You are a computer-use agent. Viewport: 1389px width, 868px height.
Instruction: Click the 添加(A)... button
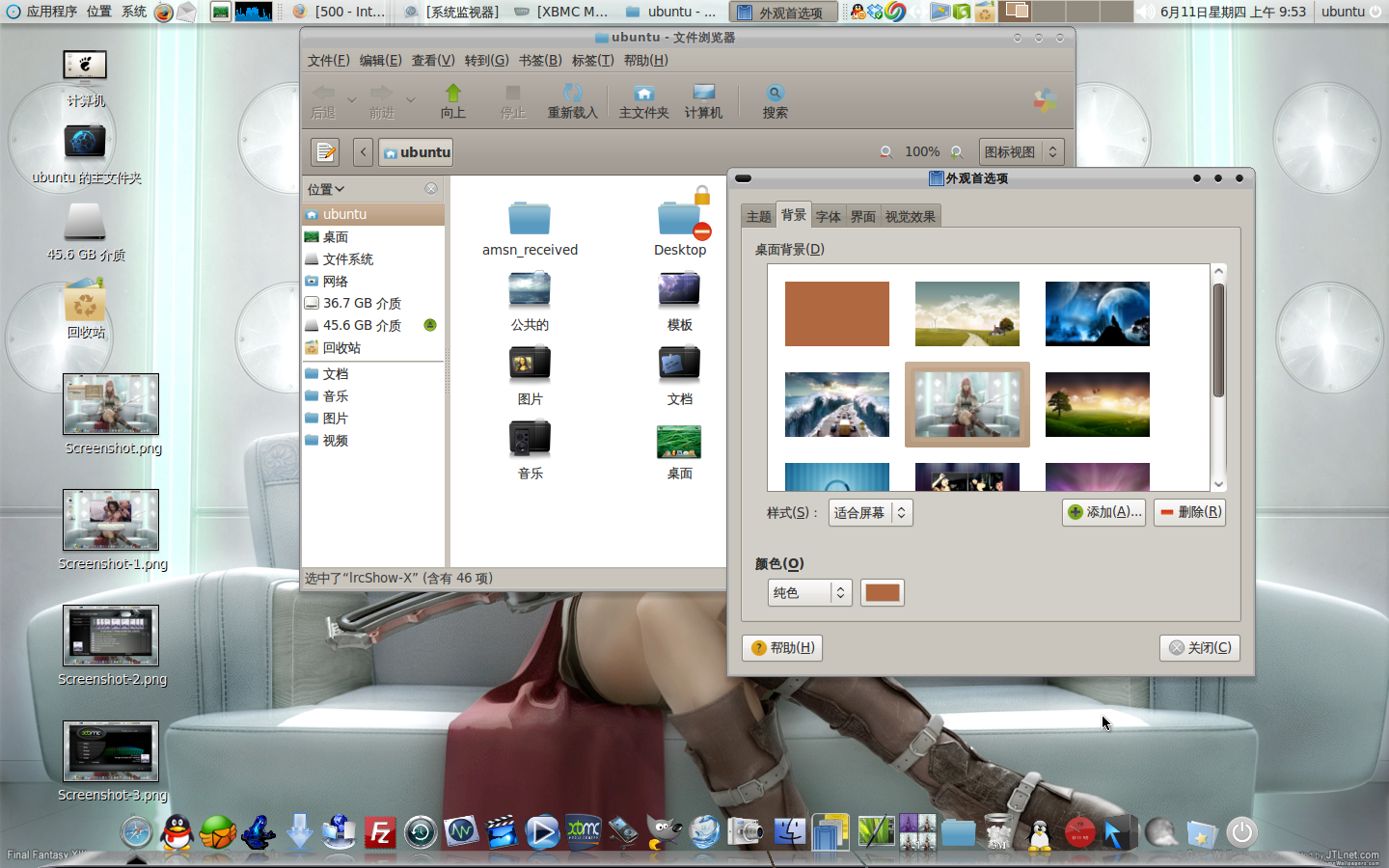[x=1104, y=512]
